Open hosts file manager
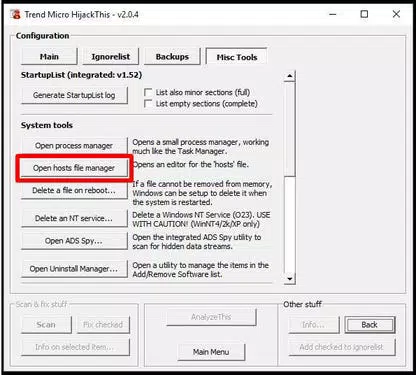 pos(74,168)
